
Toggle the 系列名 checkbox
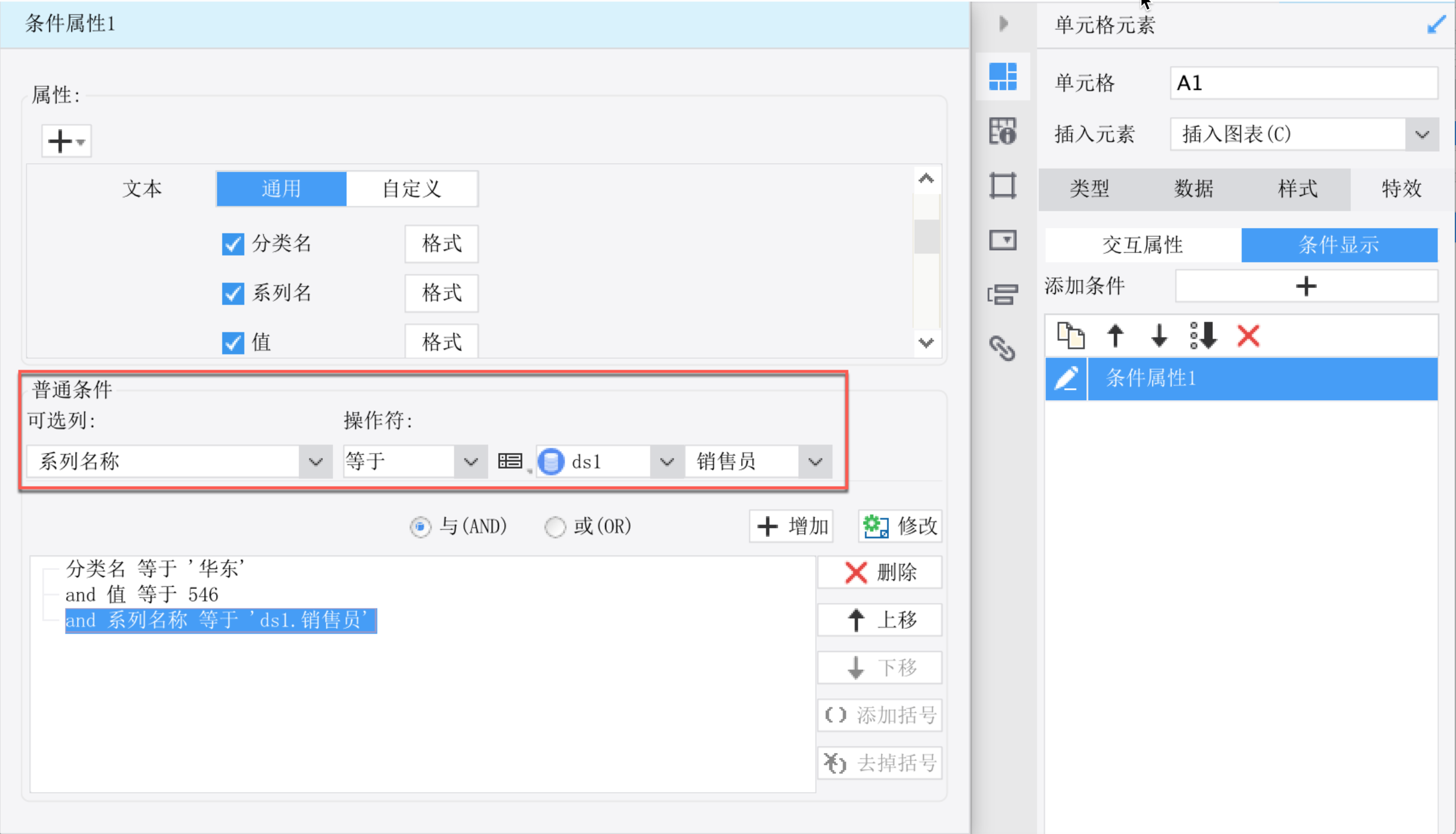coord(233,293)
